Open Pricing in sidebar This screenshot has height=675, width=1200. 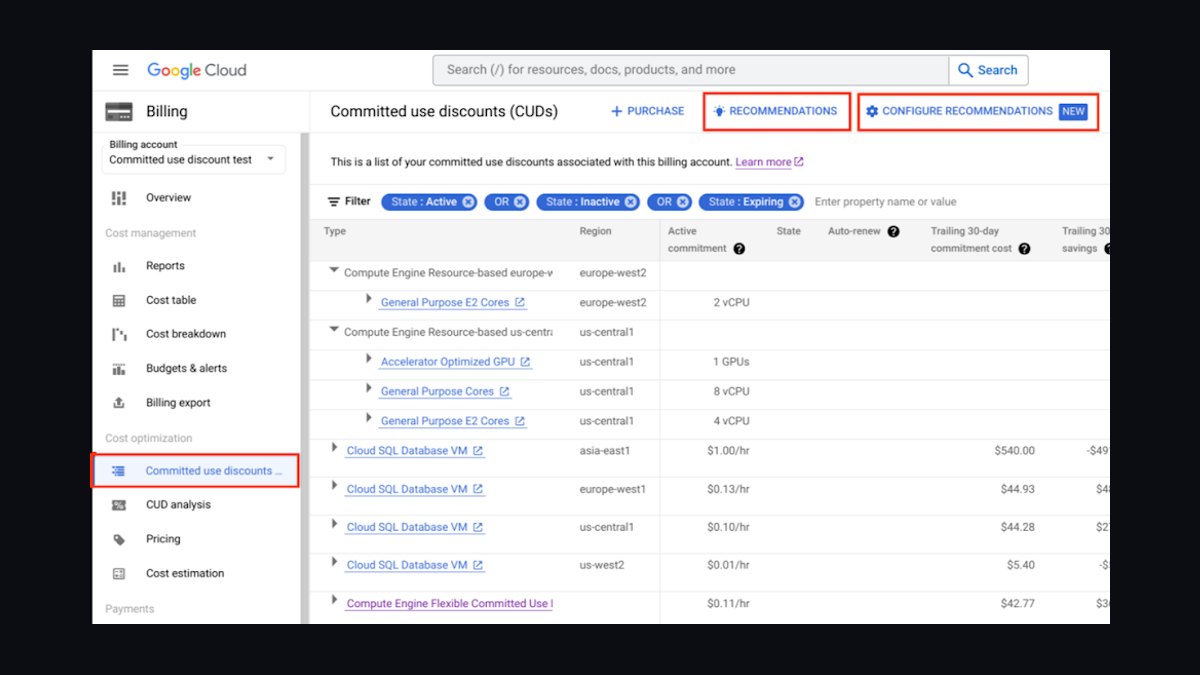(163, 539)
